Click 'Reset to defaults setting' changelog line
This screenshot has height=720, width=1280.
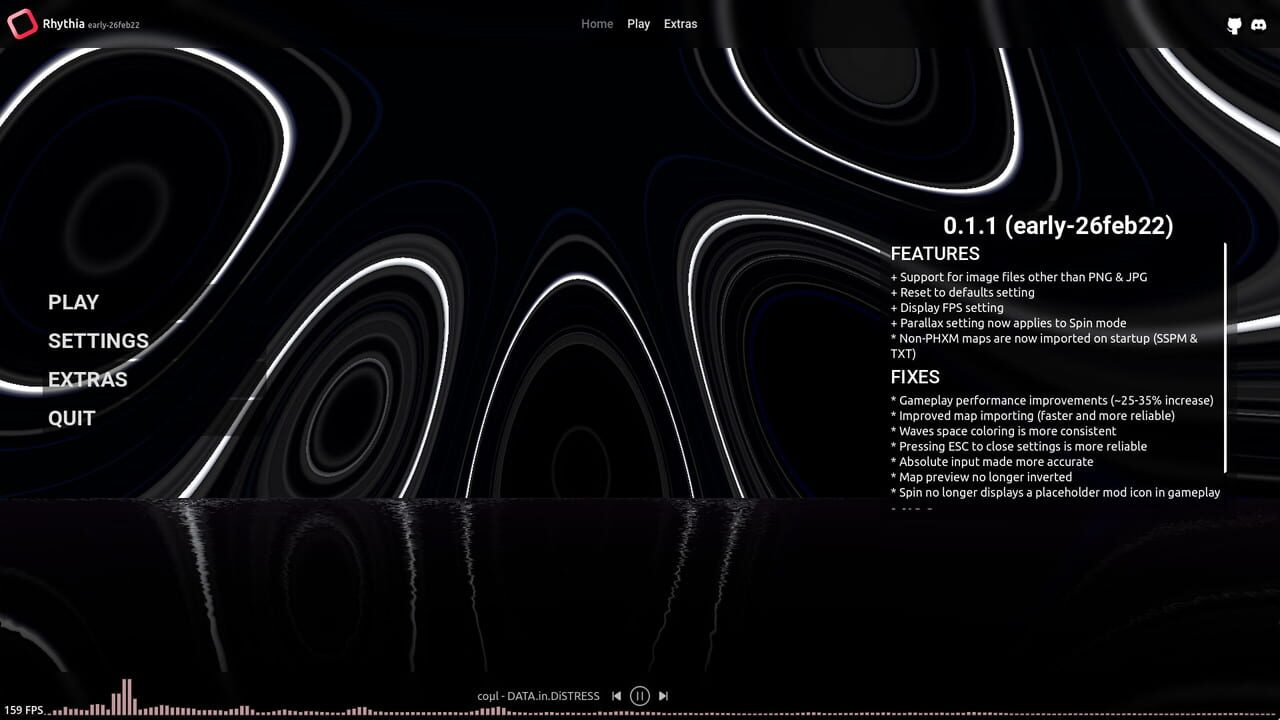[x=963, y=293]
